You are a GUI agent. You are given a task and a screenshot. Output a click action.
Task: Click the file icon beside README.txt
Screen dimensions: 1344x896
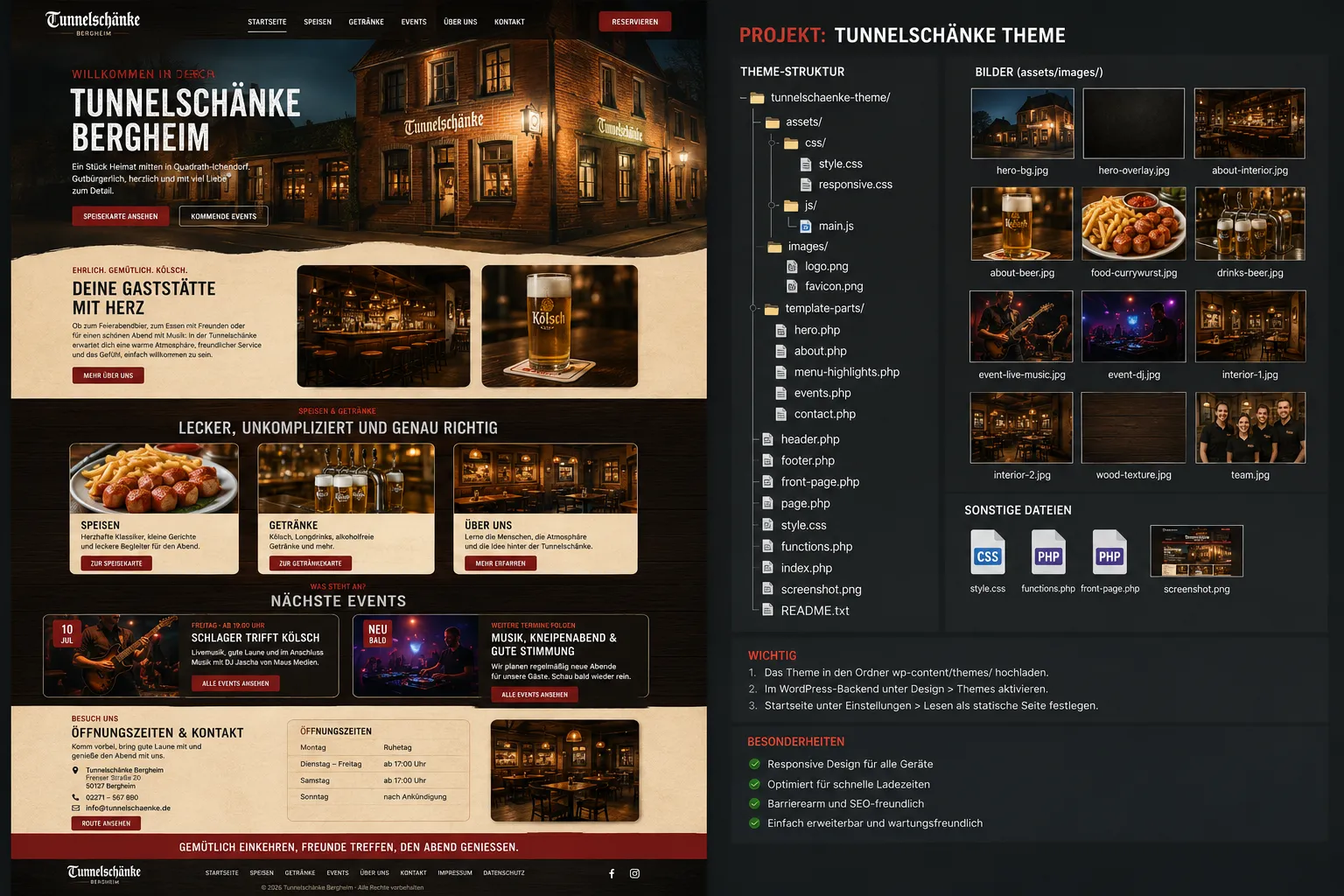[x=767, y=611]
